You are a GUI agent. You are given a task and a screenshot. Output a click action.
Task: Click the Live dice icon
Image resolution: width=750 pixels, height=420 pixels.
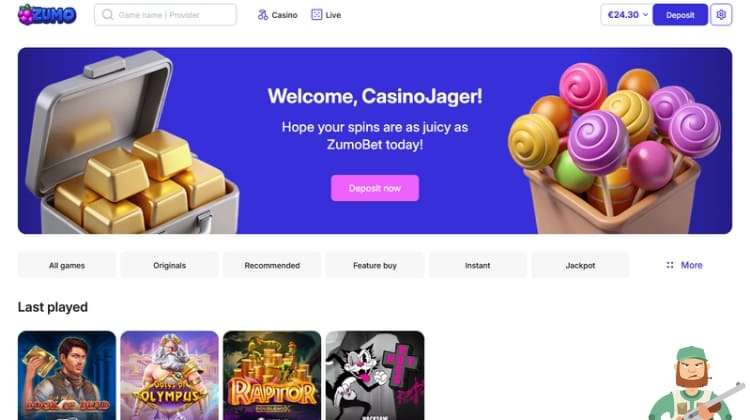pyautogui.click(x=317, y=15)
